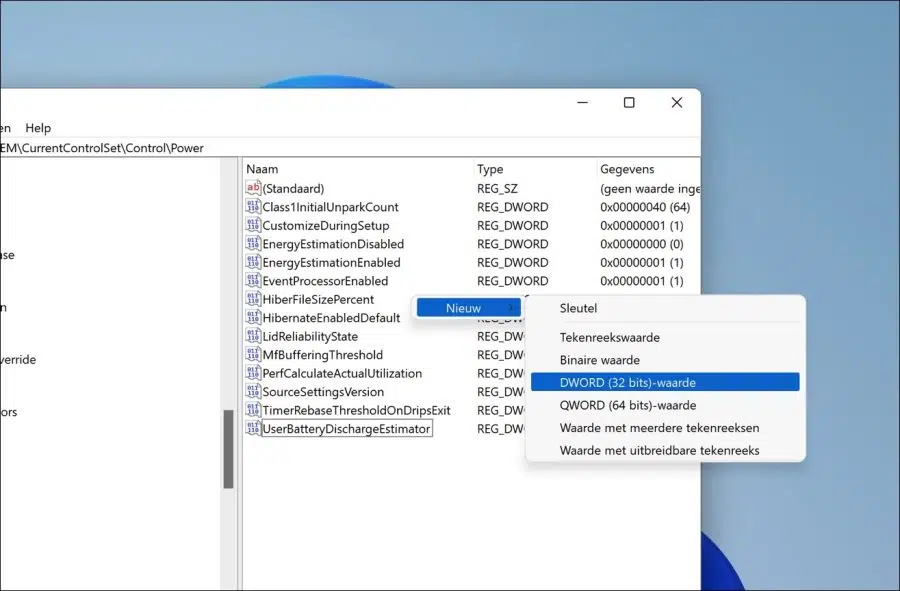This screenshot has width=900, height=591.
Task: Click the SourceSettingsVersion DWORD icon
Action: point(253,391)
